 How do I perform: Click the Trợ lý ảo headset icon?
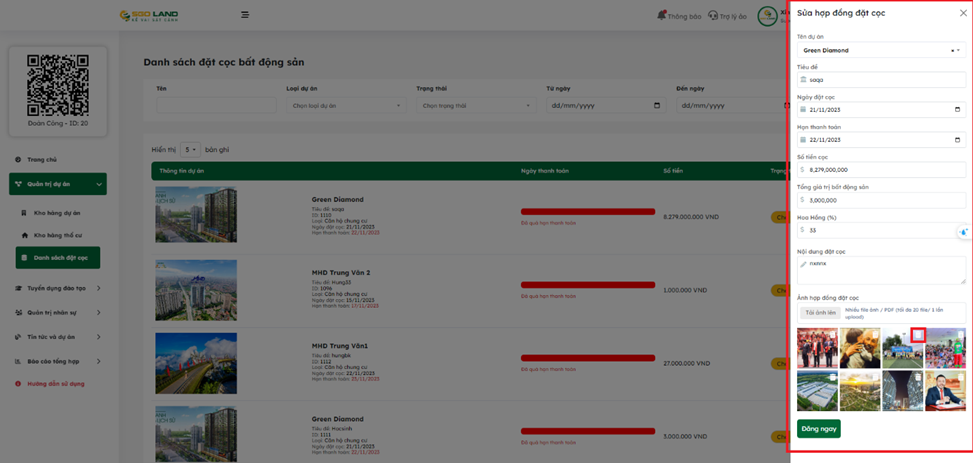[713, 16]
